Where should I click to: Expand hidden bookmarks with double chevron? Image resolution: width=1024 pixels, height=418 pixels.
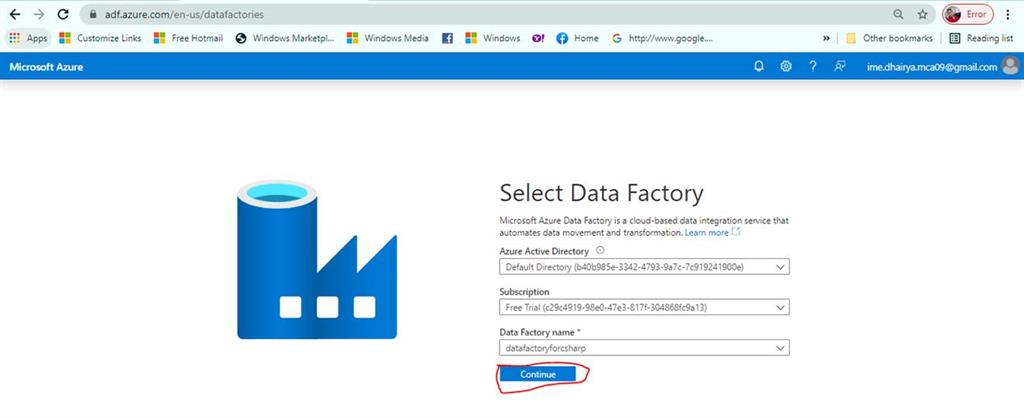(x=827, y=38)
